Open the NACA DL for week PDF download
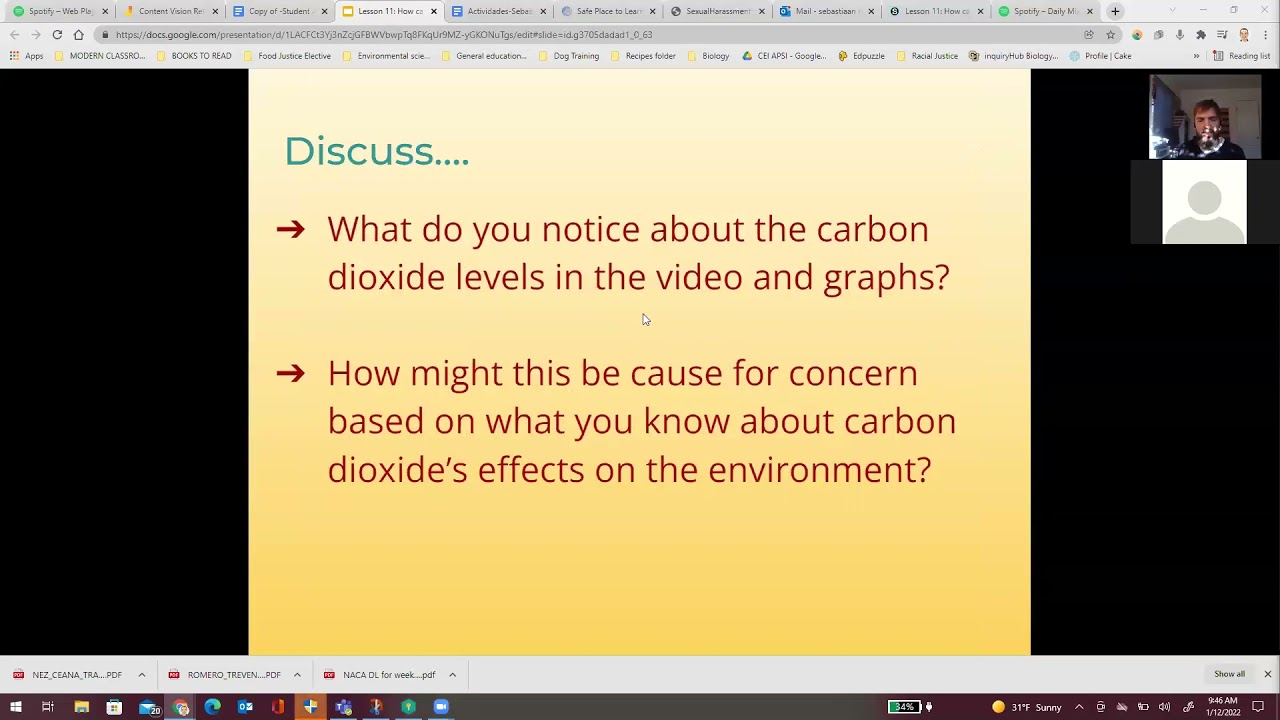Viewport: 1280px width, 720px height. point(380,675)
